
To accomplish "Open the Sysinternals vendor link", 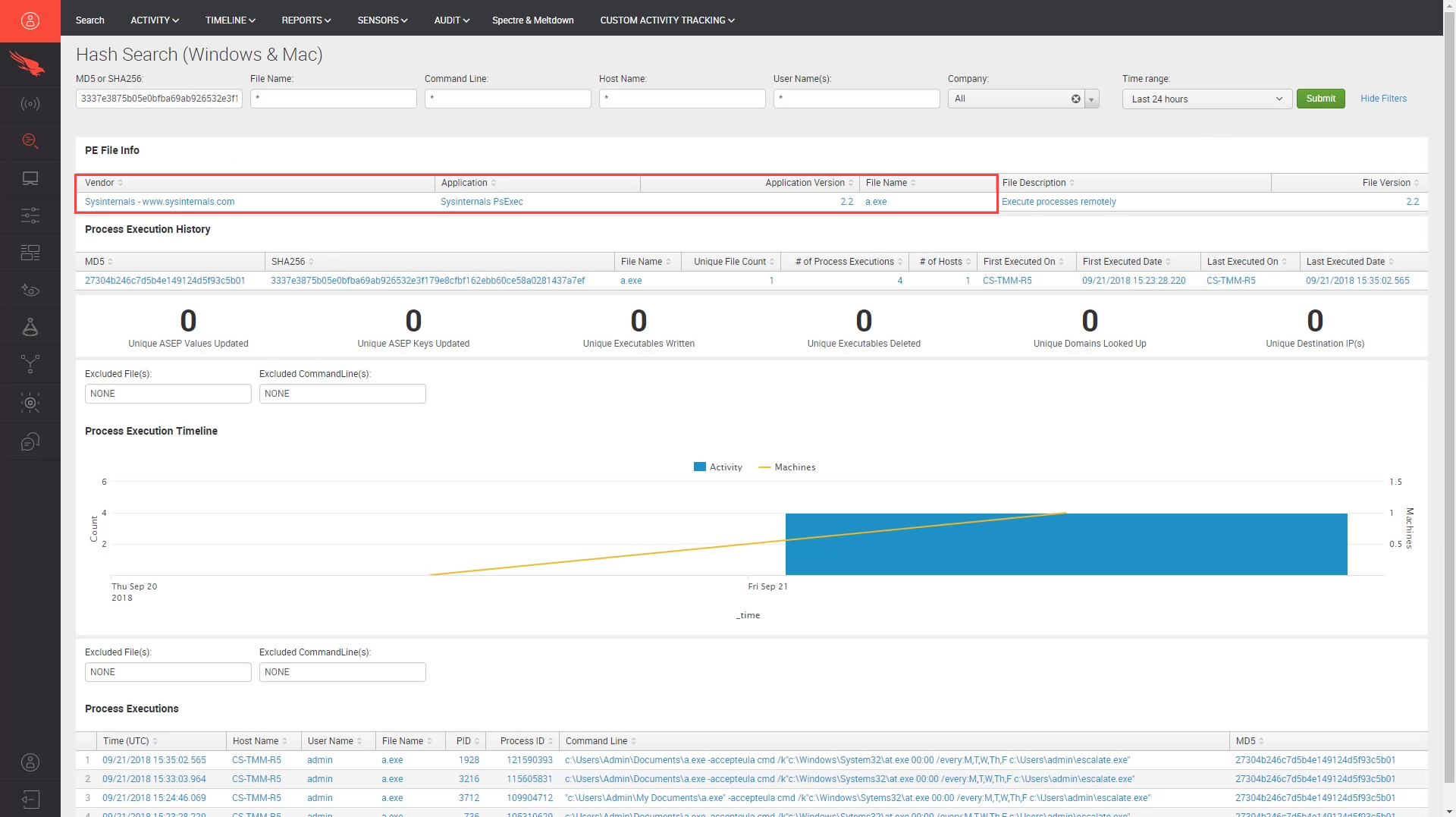I will click(159, 202).
